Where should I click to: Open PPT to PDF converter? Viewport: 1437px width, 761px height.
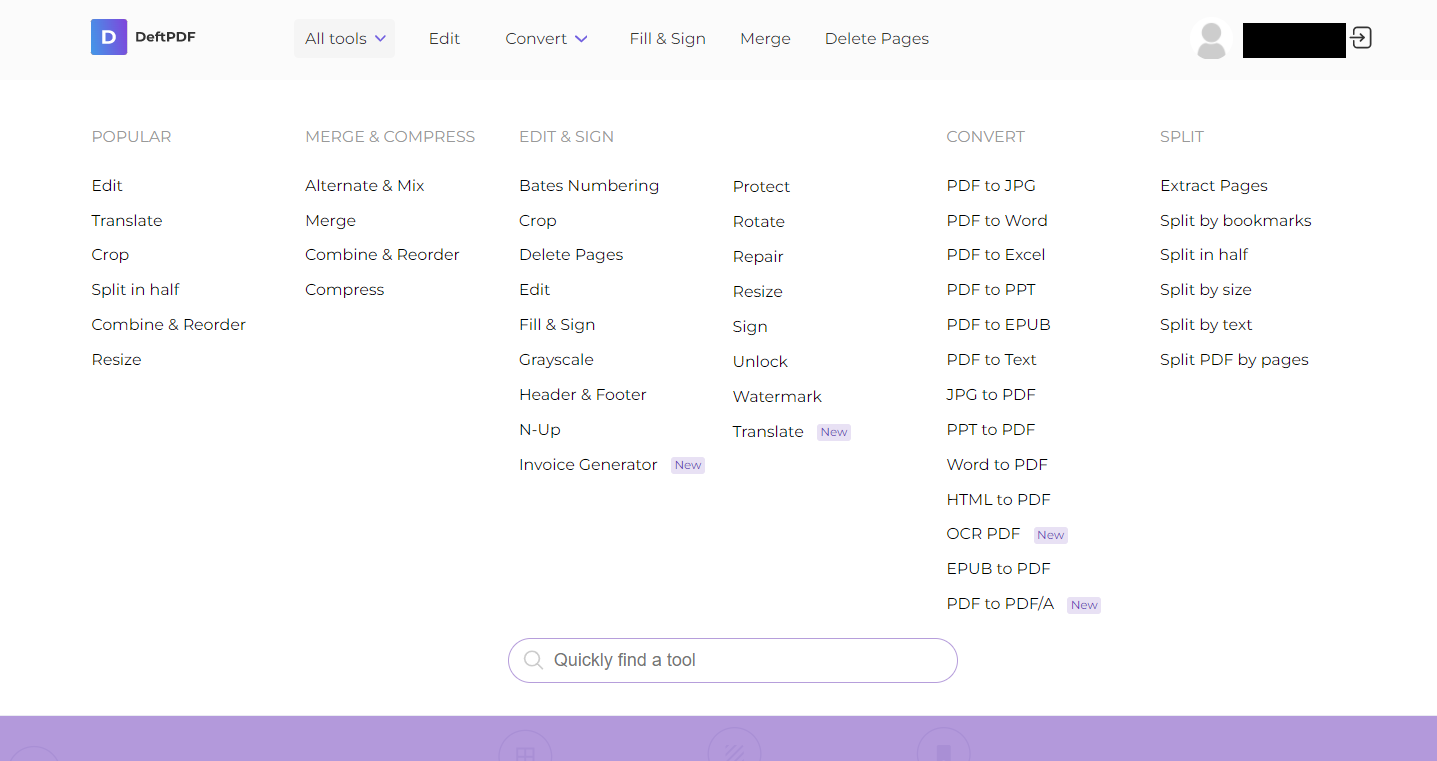(x=991, y=429)
